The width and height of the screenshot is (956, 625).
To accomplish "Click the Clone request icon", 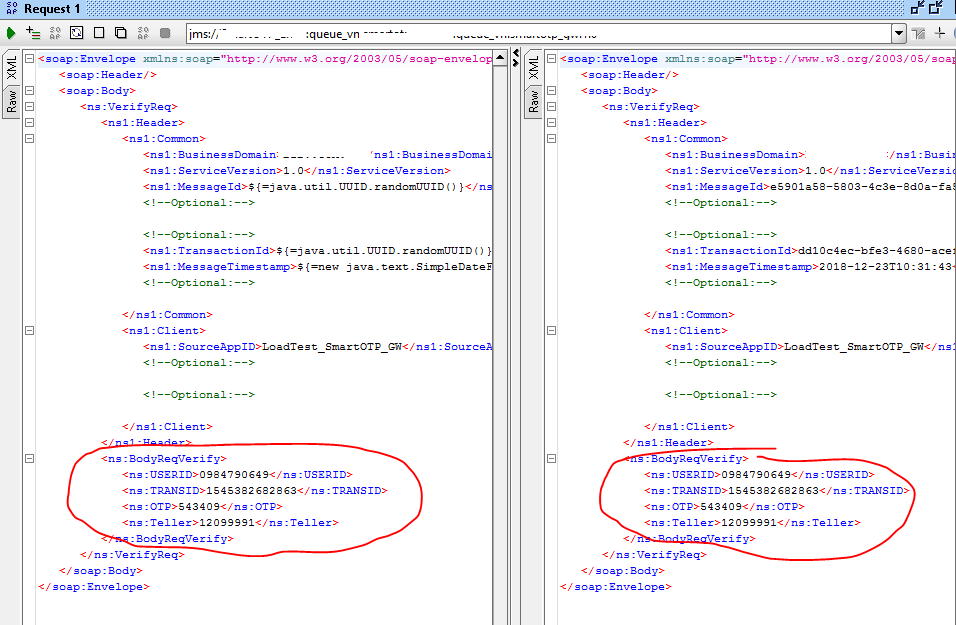I will (121, 33).
